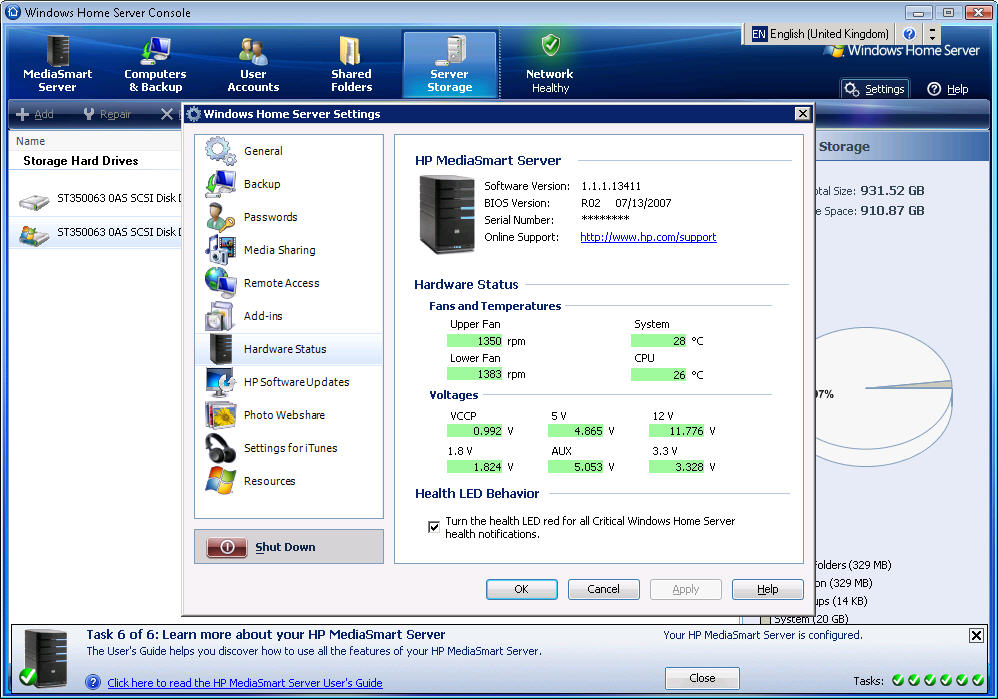View Network Healthy status
Screen dimensions: 998x699
point(550,64)
